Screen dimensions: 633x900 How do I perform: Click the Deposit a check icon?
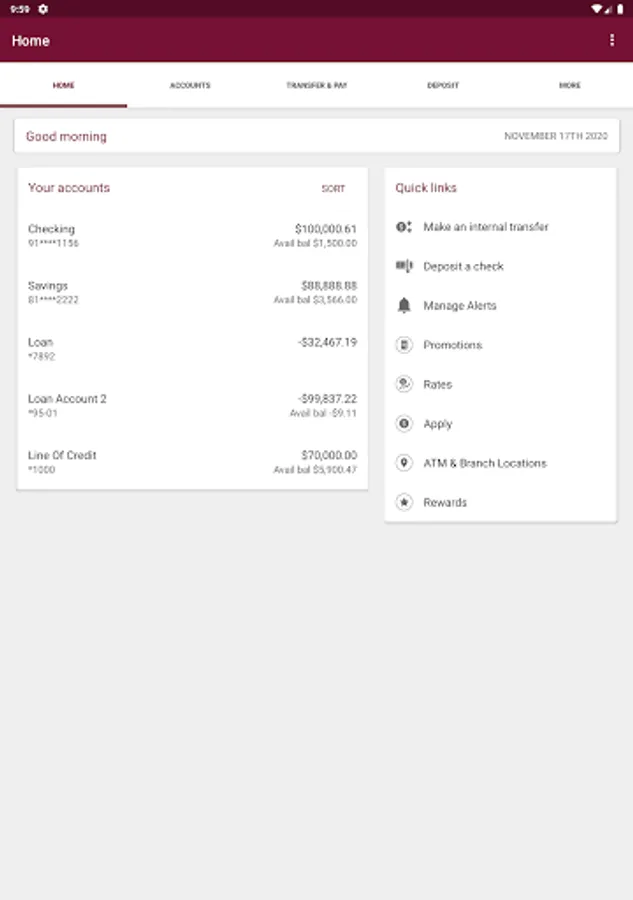point(404,266)
